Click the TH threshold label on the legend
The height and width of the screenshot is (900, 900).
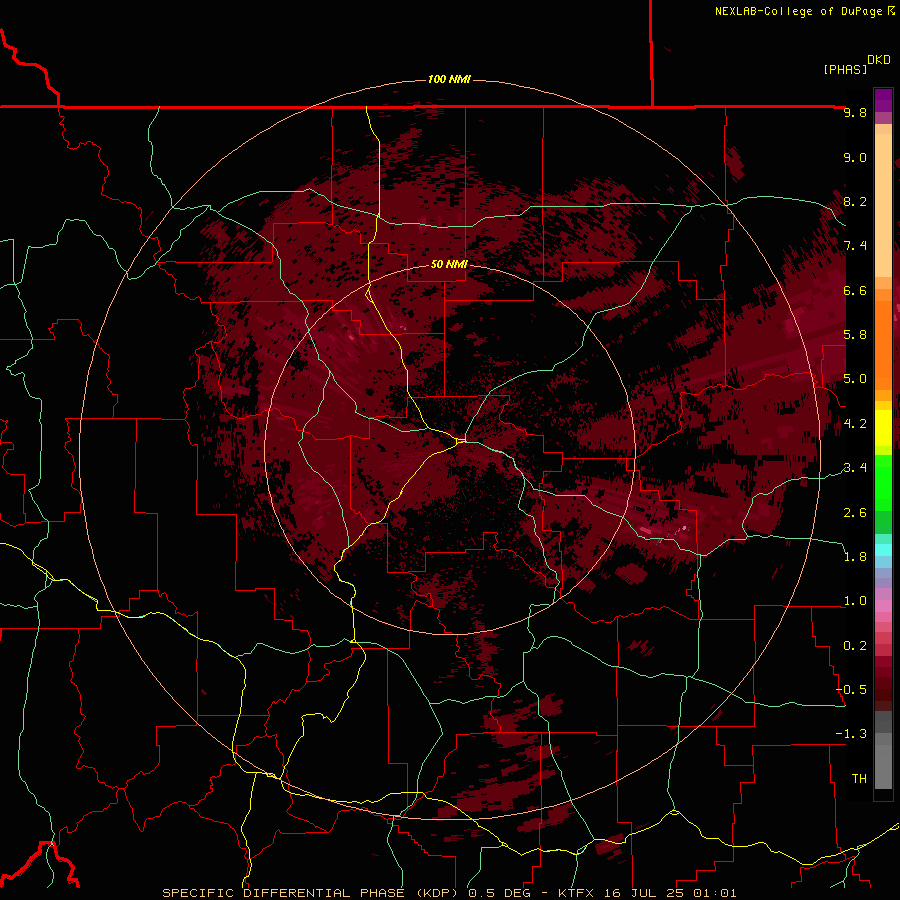click(x=859, y=779)
